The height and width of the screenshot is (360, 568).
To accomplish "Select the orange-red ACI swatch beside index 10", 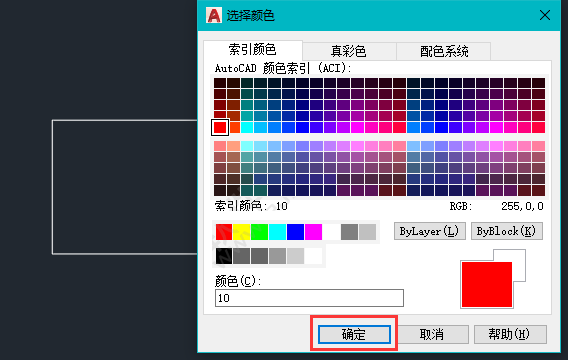I will [234, 127].
